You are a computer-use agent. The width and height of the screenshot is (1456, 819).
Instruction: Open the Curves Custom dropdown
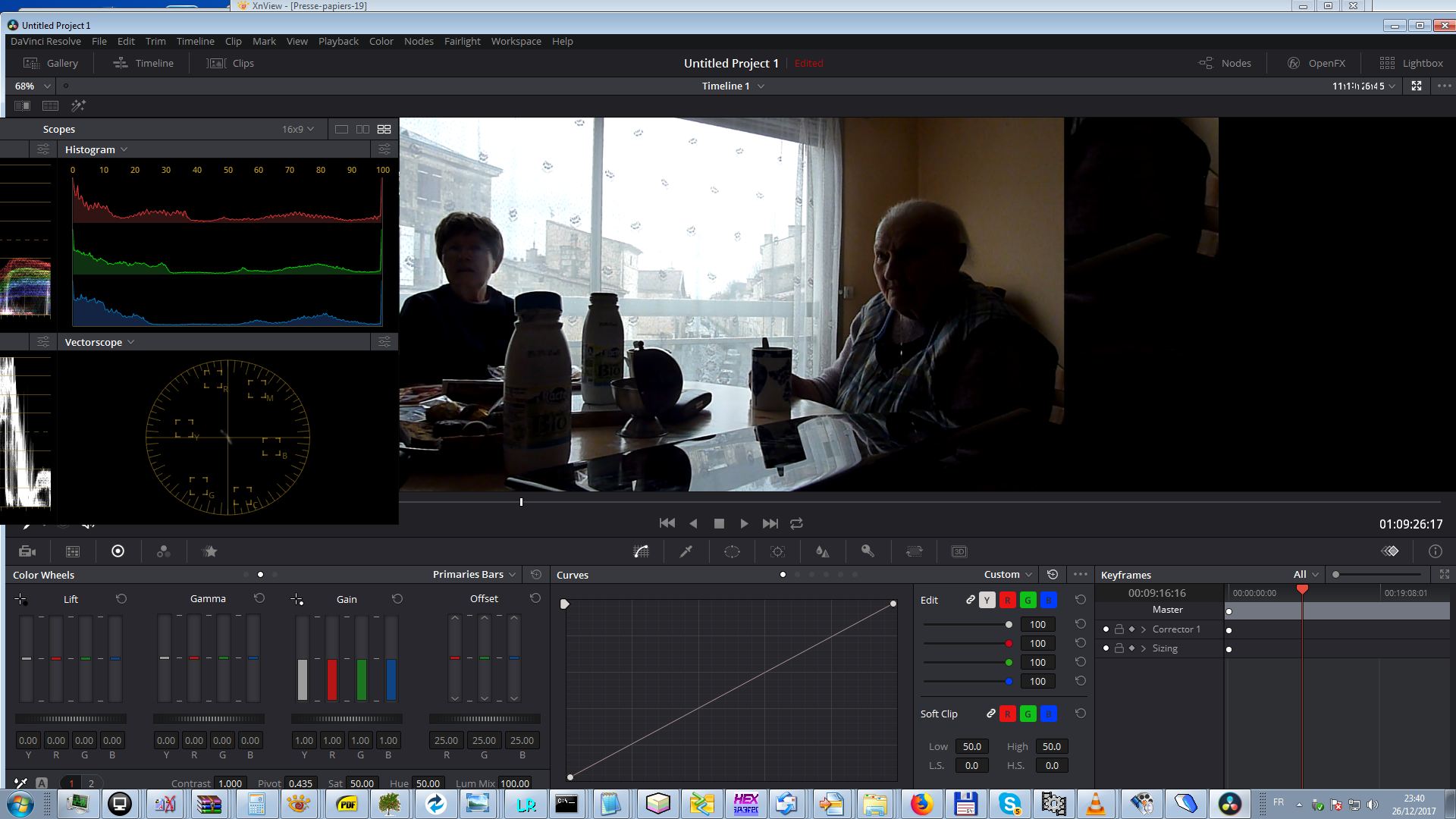(1008, 574)
